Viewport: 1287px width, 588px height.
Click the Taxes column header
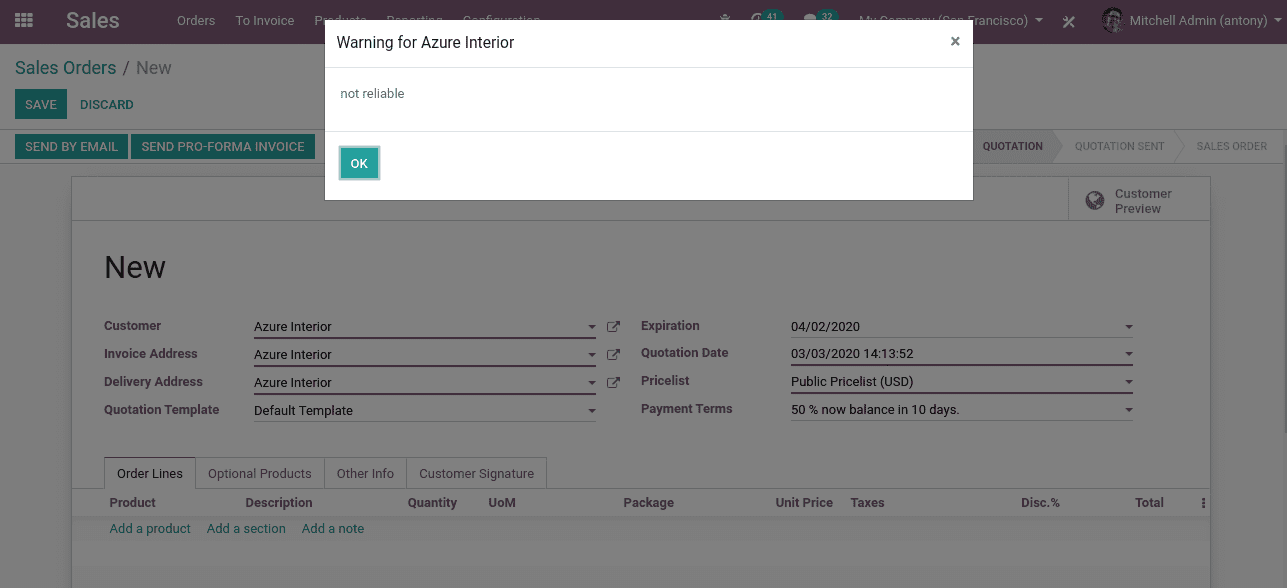tap(867, 503)
